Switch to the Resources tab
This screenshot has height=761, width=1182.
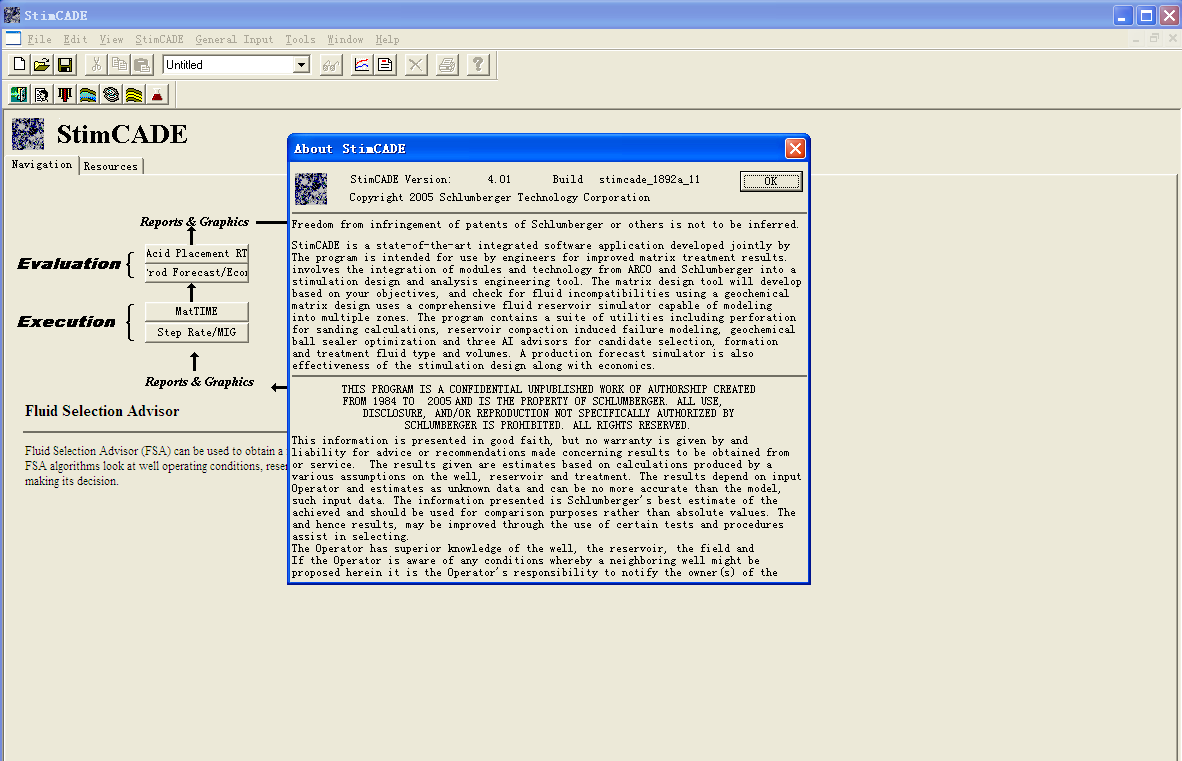click(x=111, y=167)
